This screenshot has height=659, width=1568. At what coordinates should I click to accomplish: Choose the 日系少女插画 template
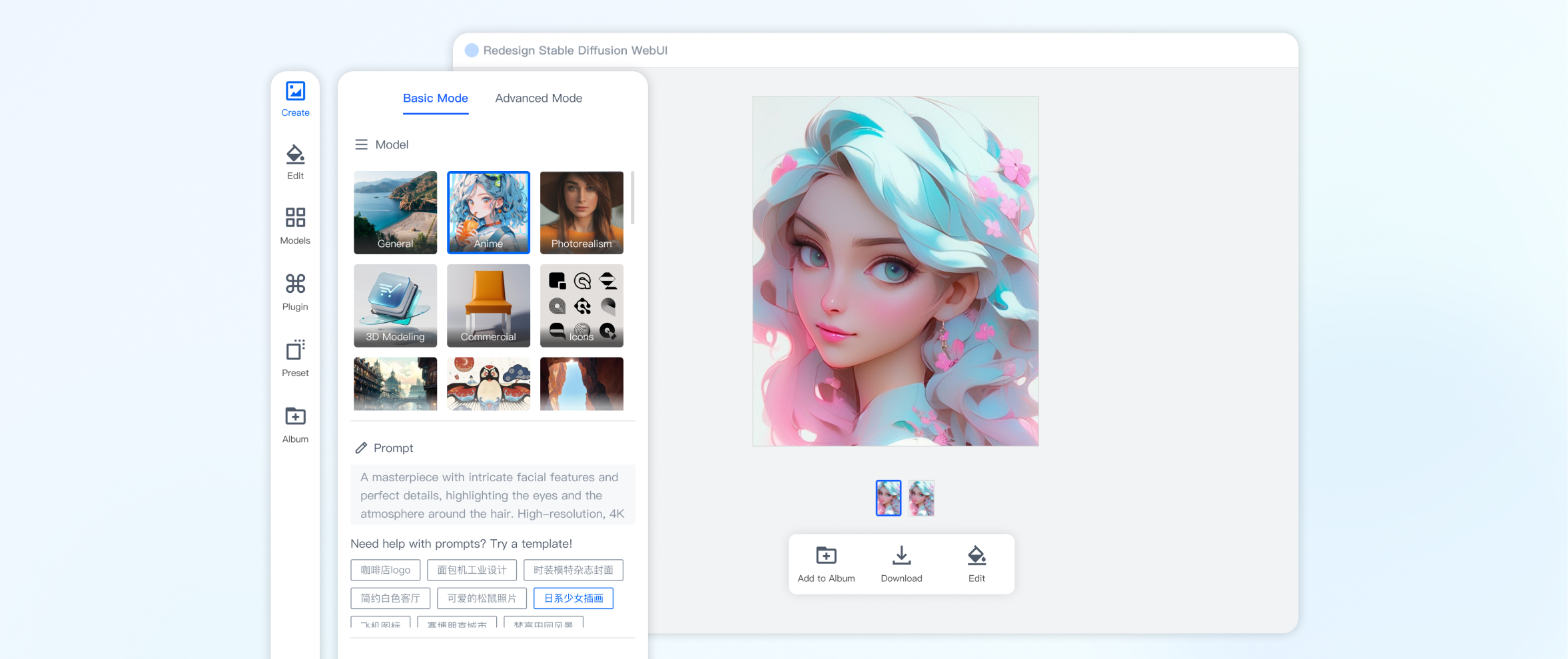[574, 598]
